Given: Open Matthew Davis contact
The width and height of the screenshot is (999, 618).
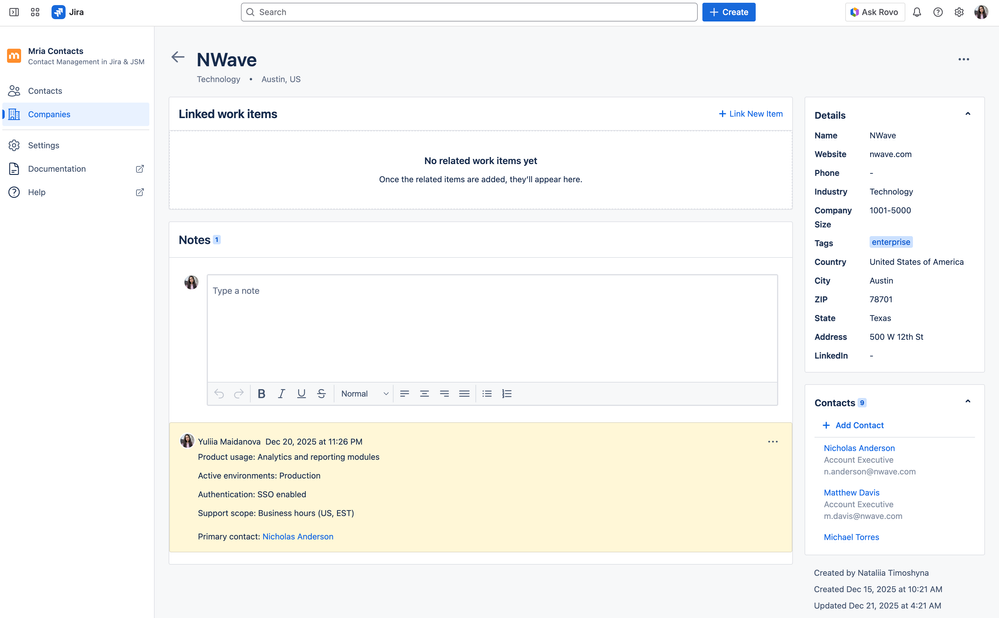Looking at the screenshot, I should point(851,493).
